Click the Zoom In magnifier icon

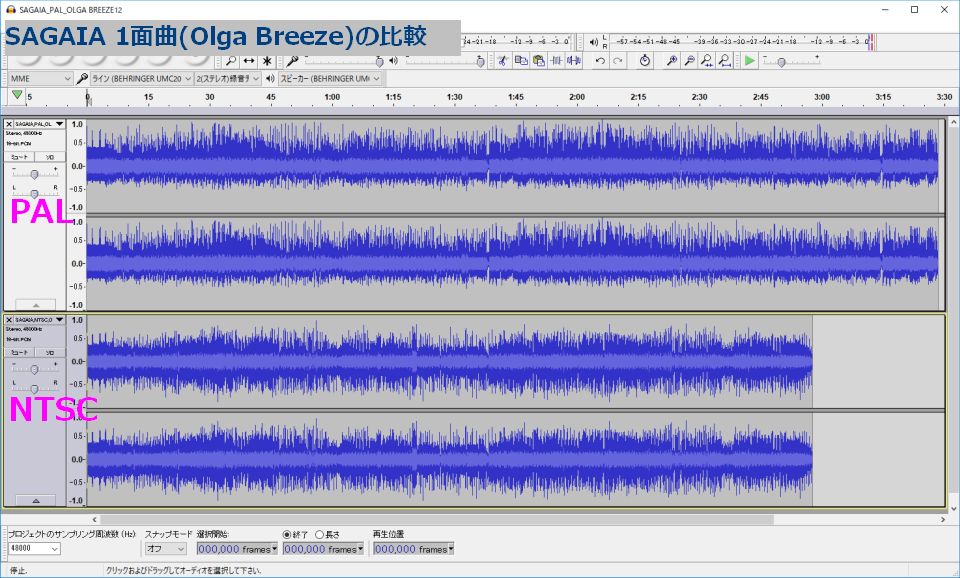click(672, 61)
